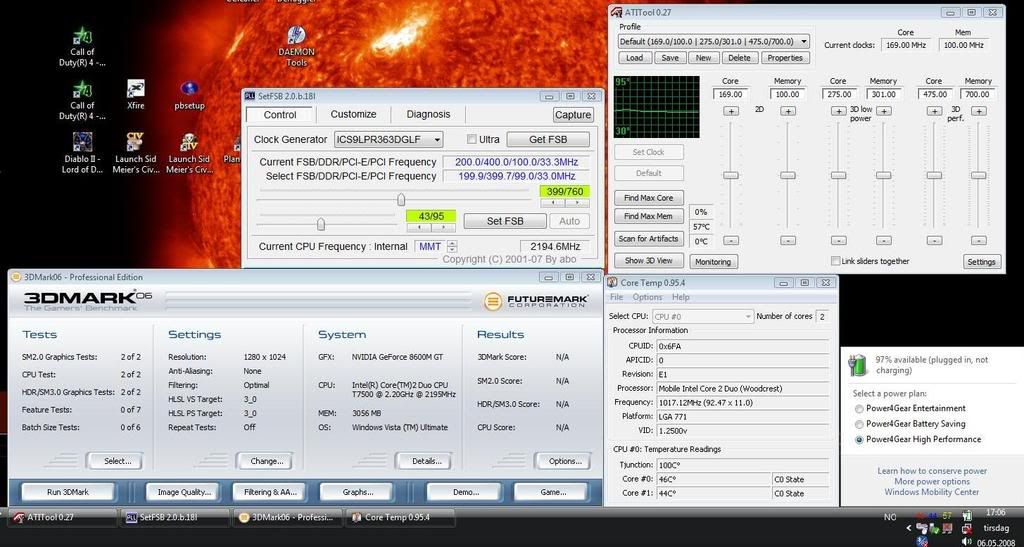Select Power4Gear Battery Saving plan

click(x=859, y=424)
